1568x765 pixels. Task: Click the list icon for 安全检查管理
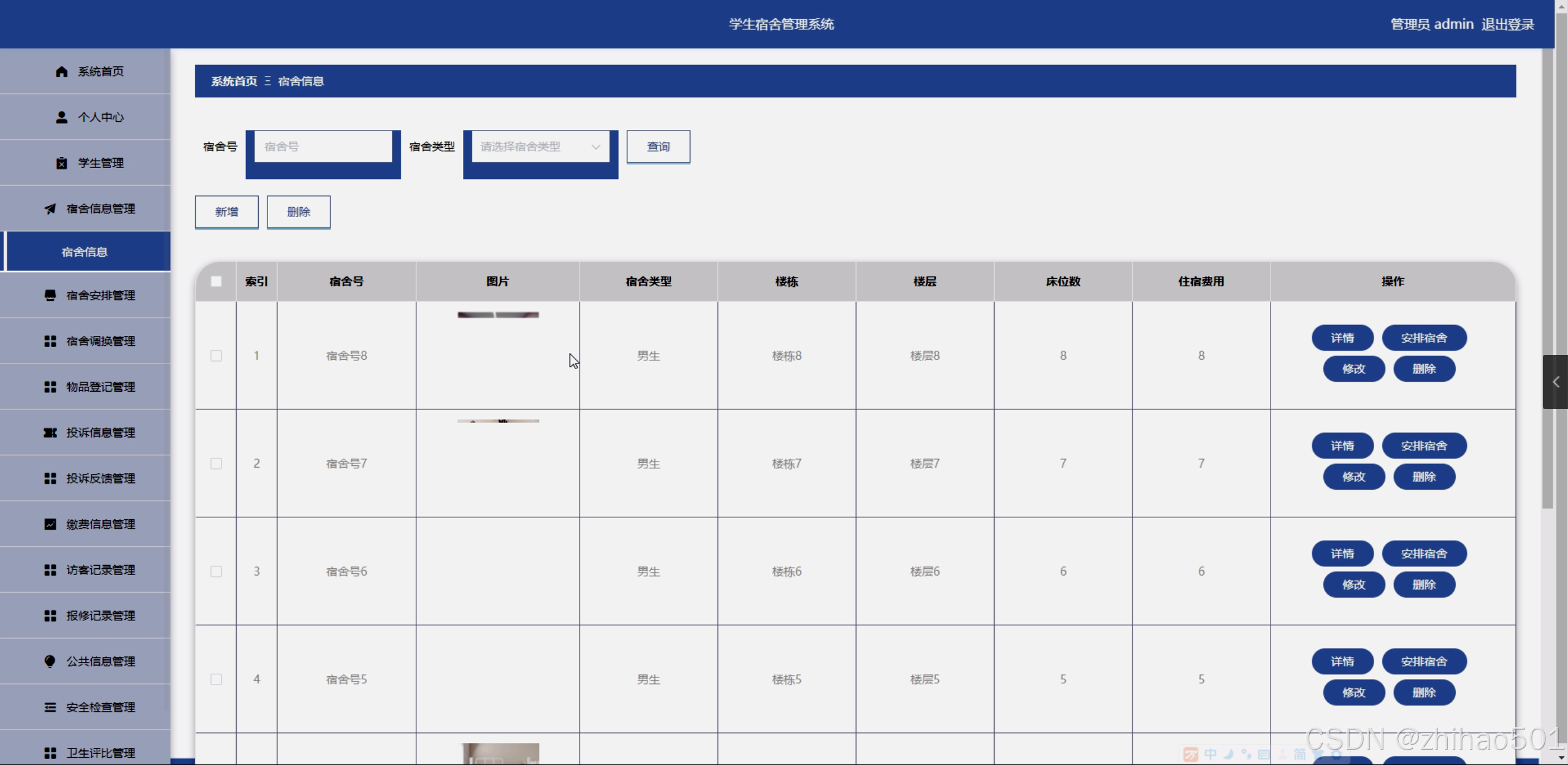(x=50, y=707)
